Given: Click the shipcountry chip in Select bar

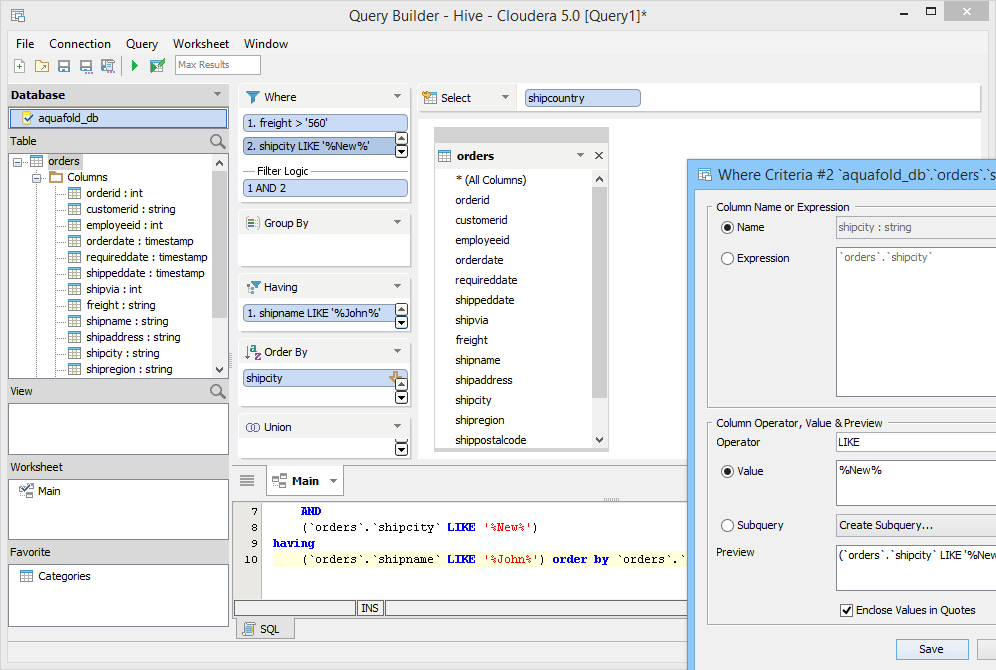Looking at the screenshot, I should [x=582, y=98].
